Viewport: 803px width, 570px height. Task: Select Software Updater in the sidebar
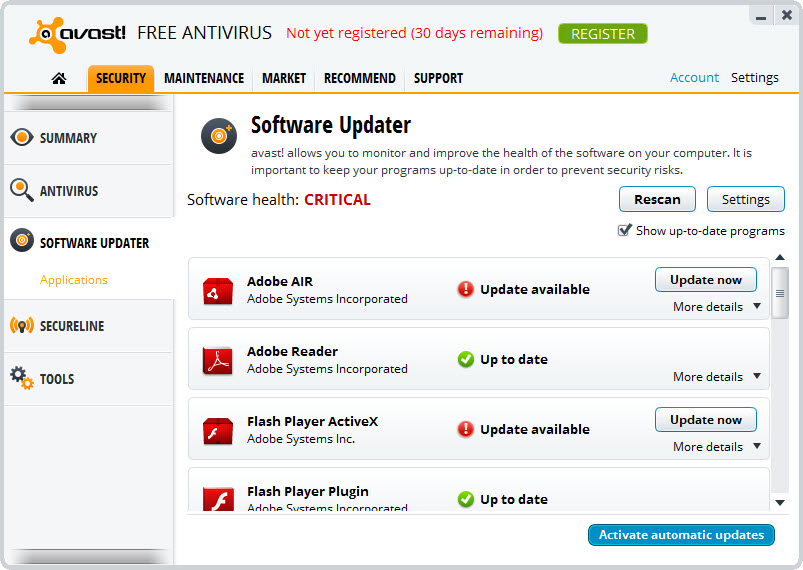click(89, 243)
